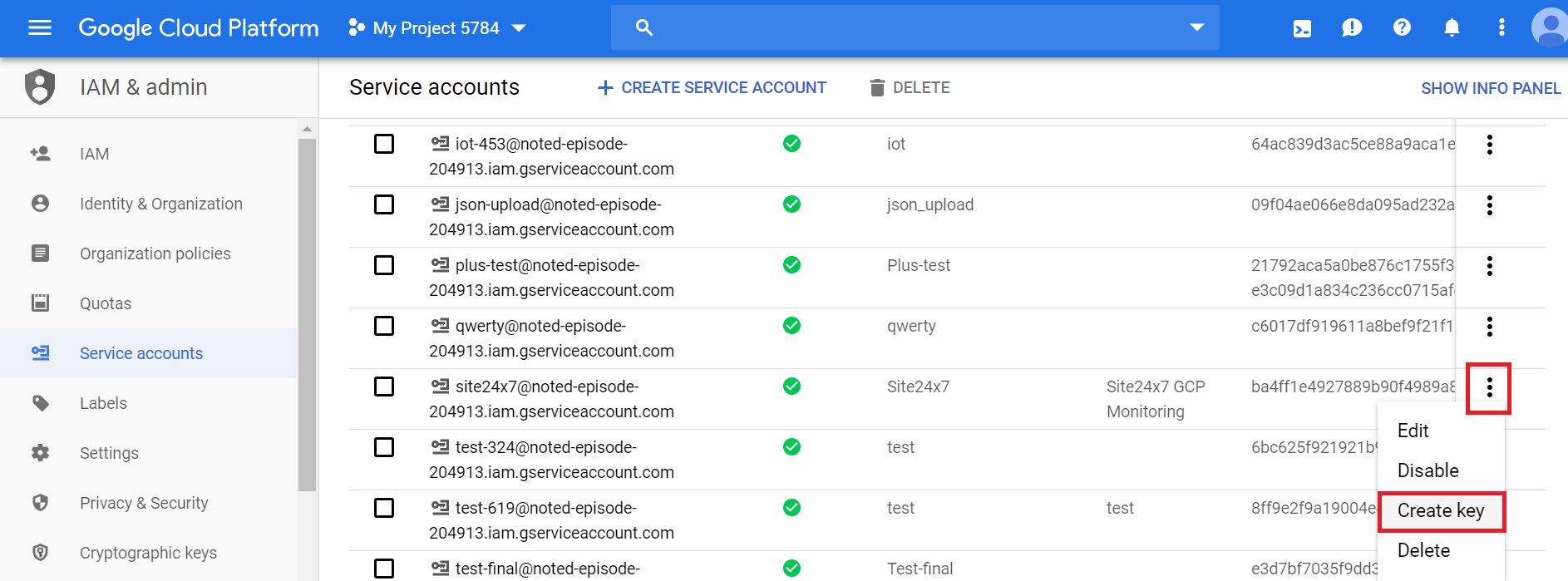
Task: Click the Organization policies icon
Action: point(40,254)
